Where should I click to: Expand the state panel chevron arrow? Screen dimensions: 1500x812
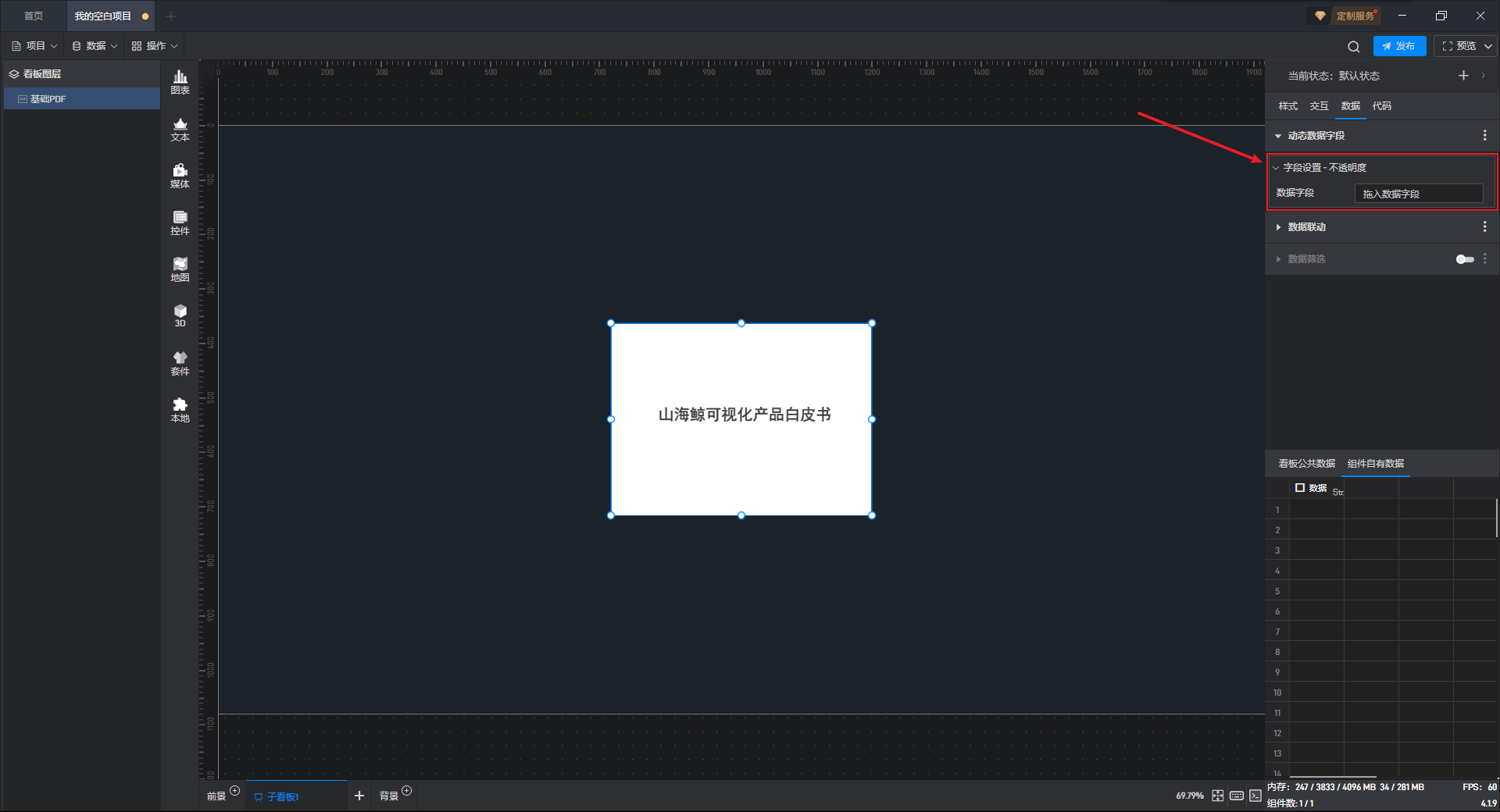click(x=1484, y=76)
